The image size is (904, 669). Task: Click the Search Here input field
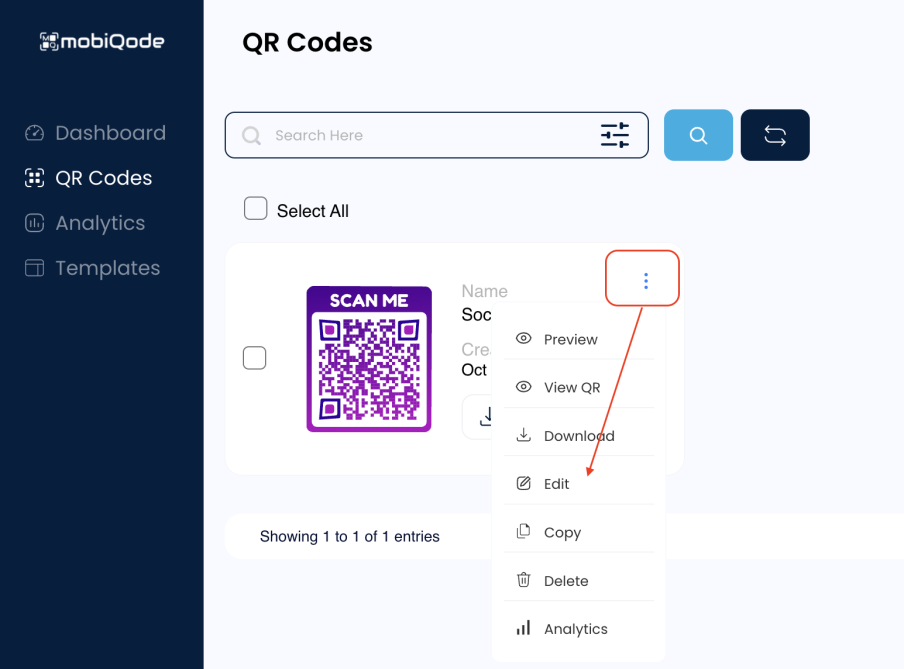click(x=420, y=135)
